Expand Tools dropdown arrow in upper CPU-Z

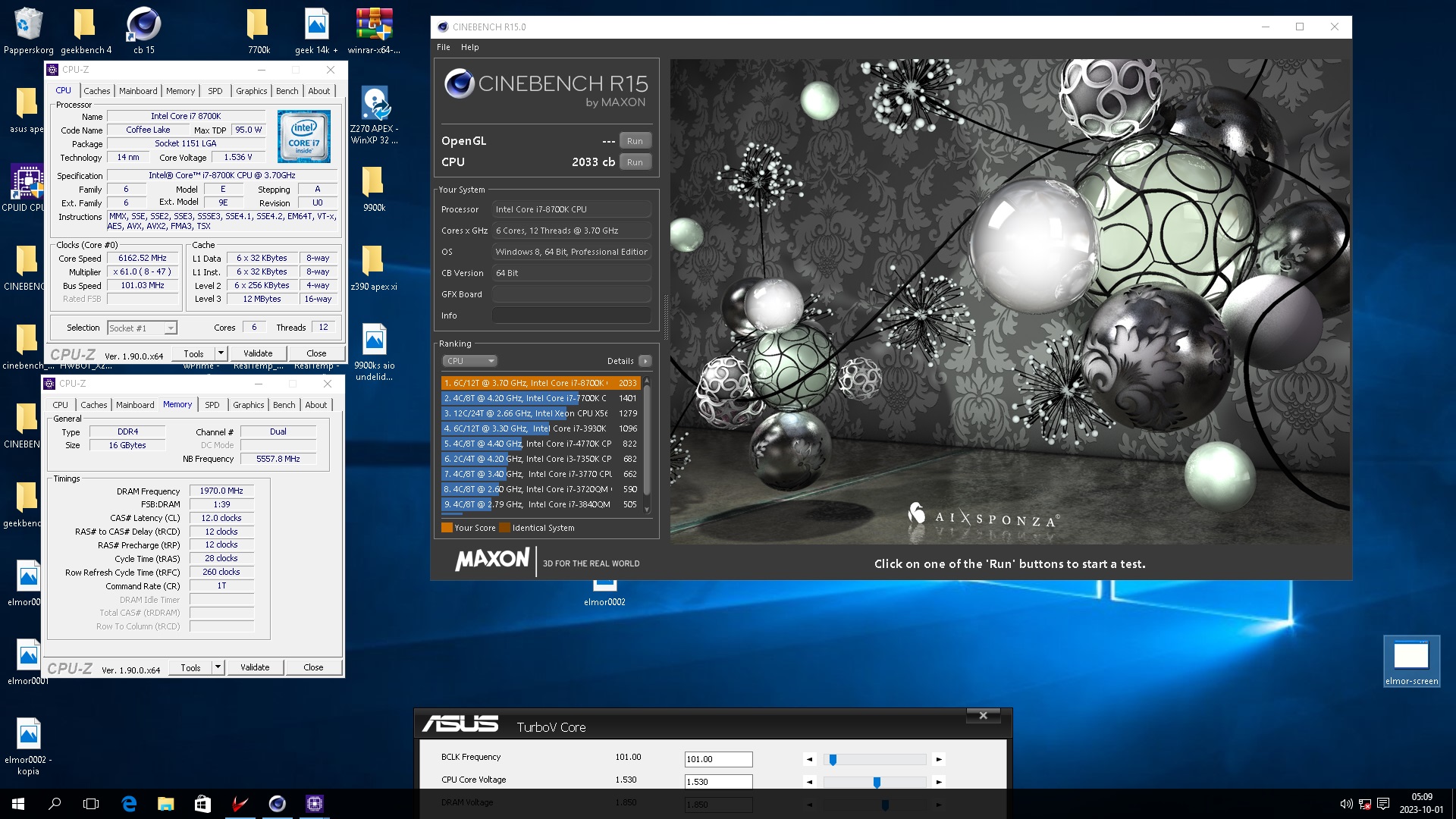click(221, 353)
